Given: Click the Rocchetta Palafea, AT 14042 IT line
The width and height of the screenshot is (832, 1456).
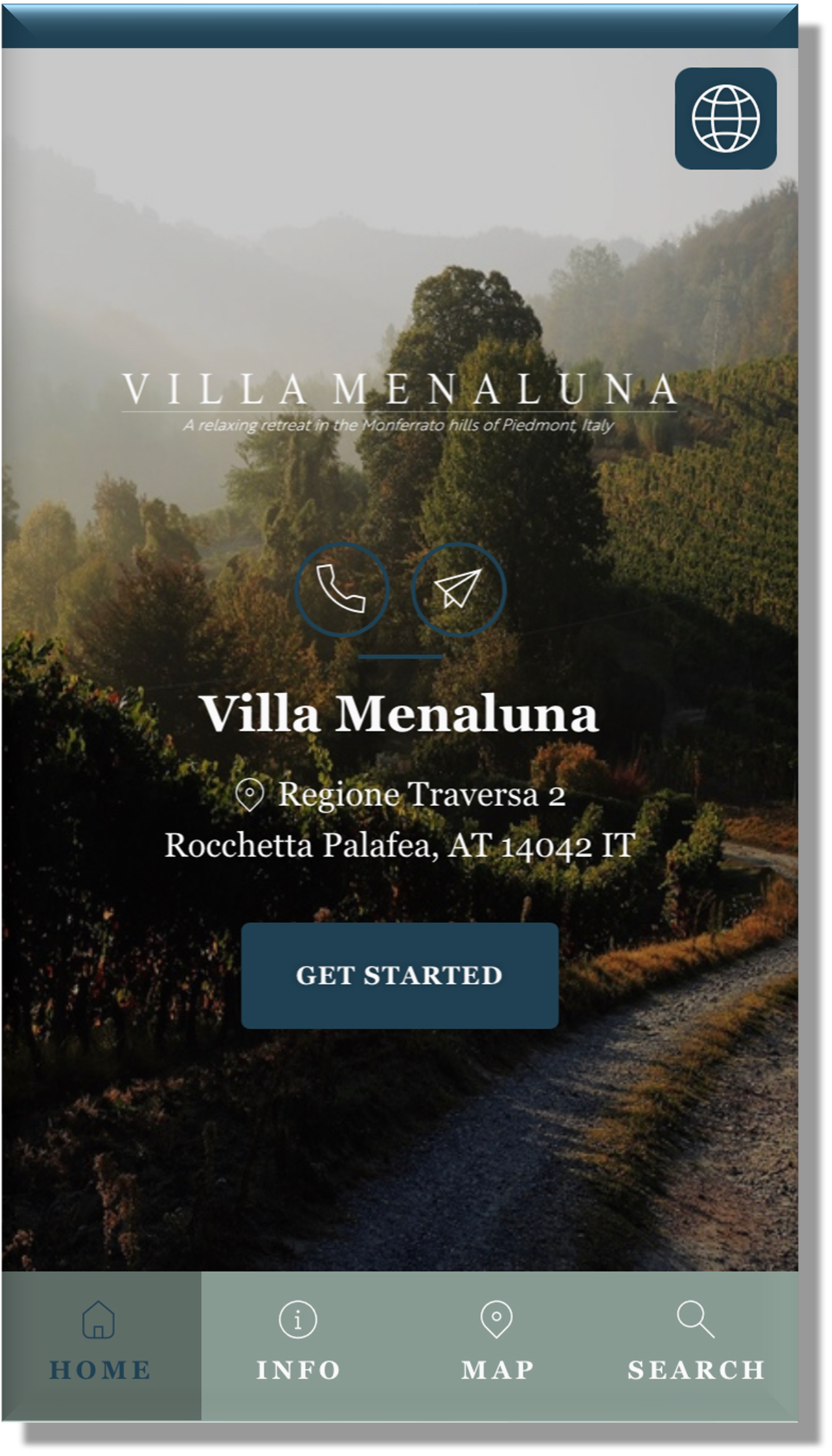Looking at the screenshot, I should pyautogui.click(x=400, y=845).
